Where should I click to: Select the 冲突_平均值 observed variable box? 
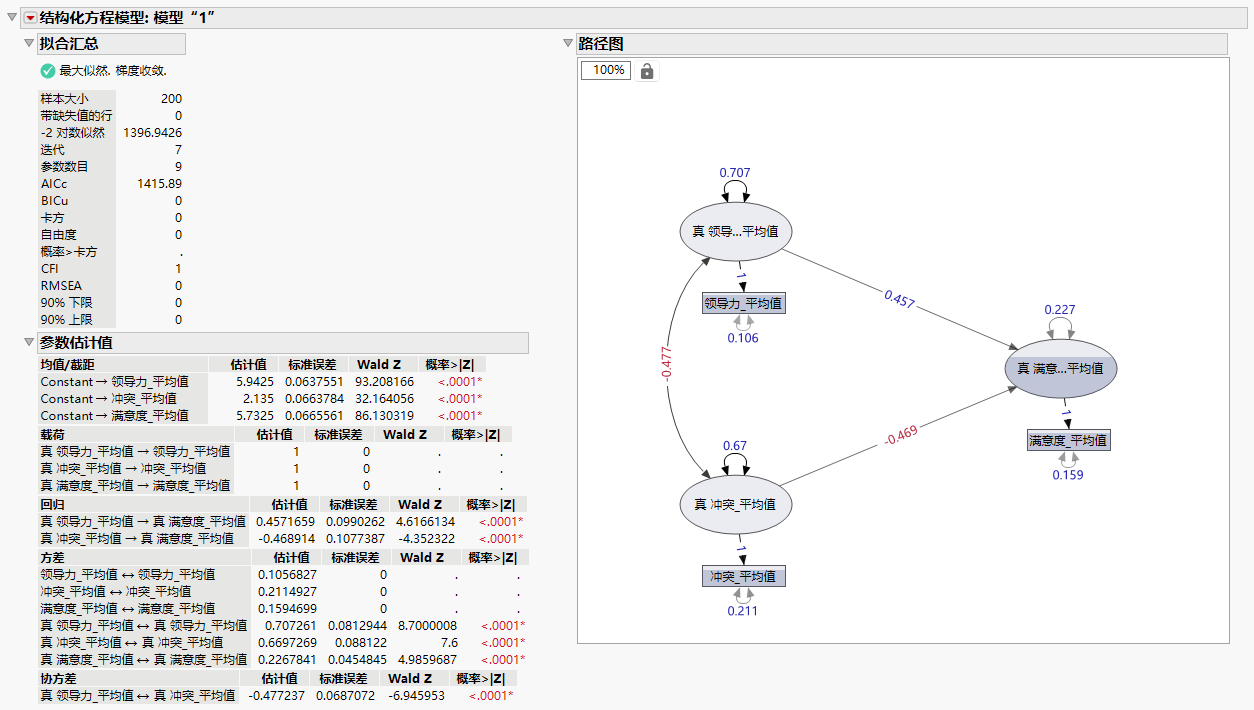(743, 576)
